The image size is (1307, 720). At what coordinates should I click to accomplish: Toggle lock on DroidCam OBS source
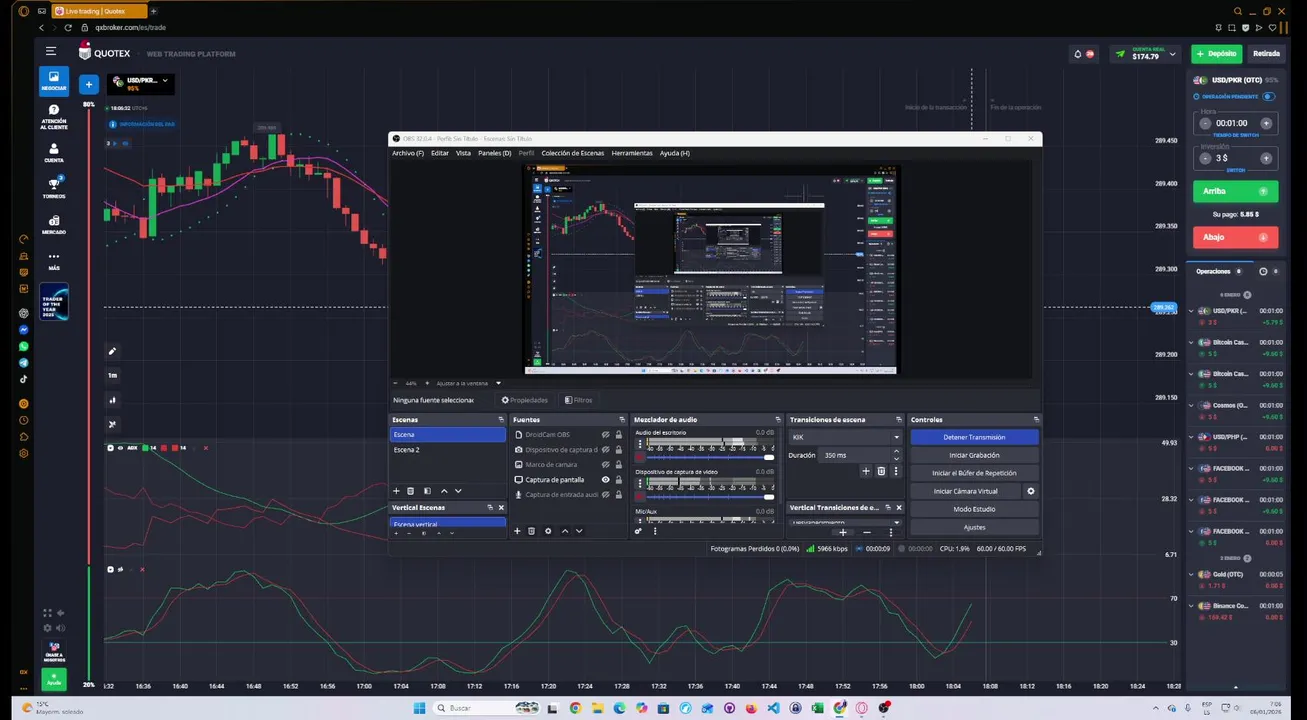click(x=618, y=435)
